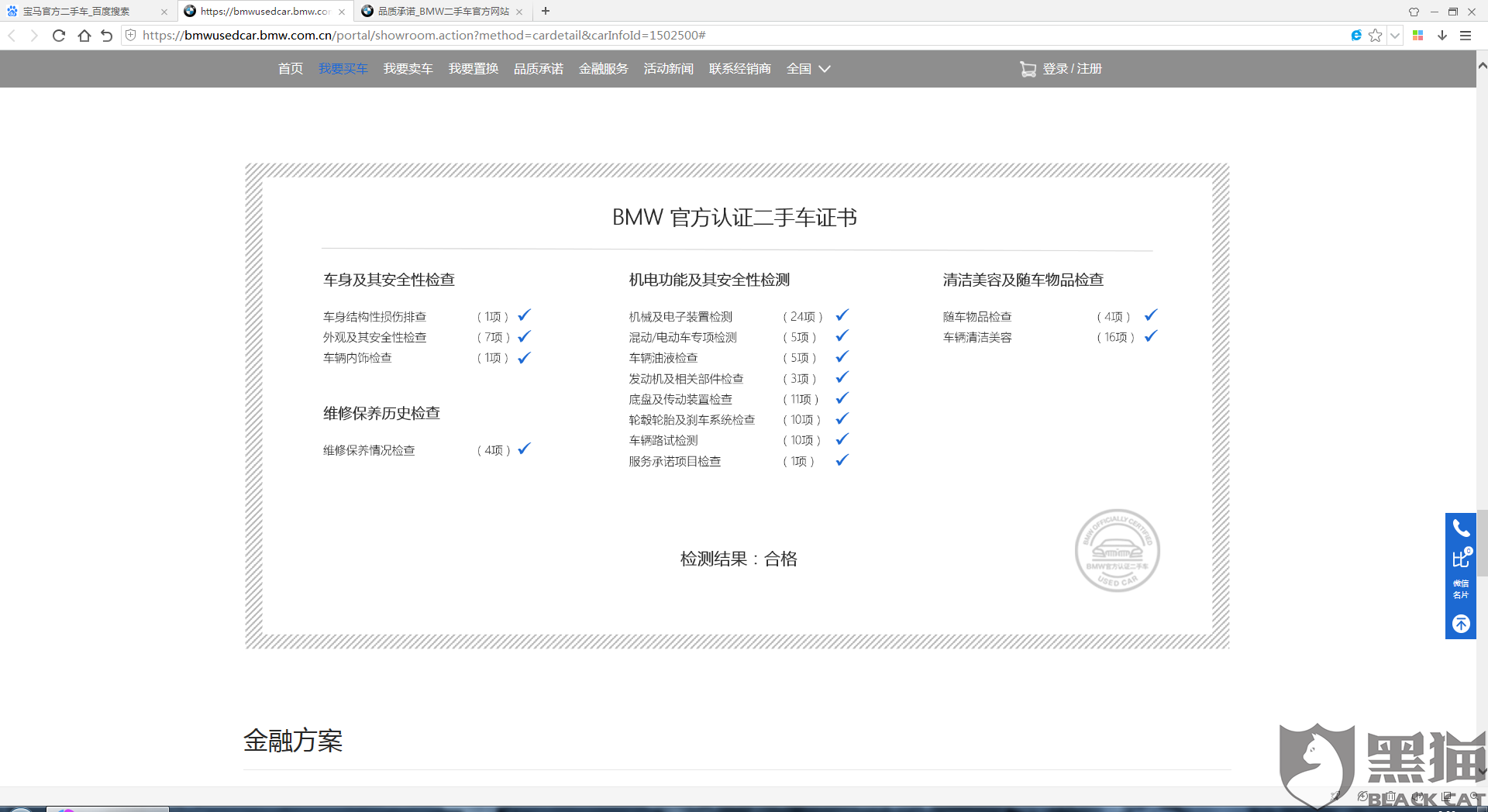This screenshot has width=1488, height=812.
Task: Click the '车辆清洁美容' row text
Action: pos(977,337)
